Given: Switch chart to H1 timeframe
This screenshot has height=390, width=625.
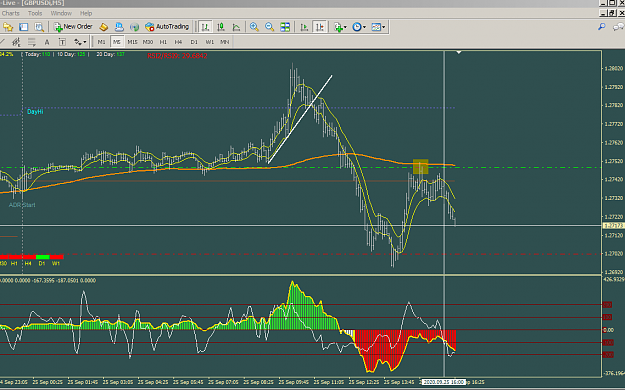Looking at the screenshot, I should coord(163,42).
